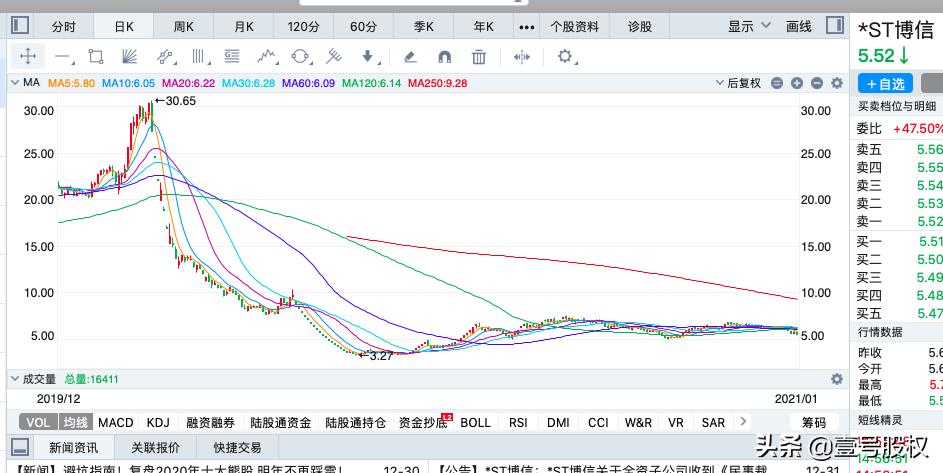This screenshot has height=473, width=943.
Task: Select the 60分 period tab
Action: 363,26
